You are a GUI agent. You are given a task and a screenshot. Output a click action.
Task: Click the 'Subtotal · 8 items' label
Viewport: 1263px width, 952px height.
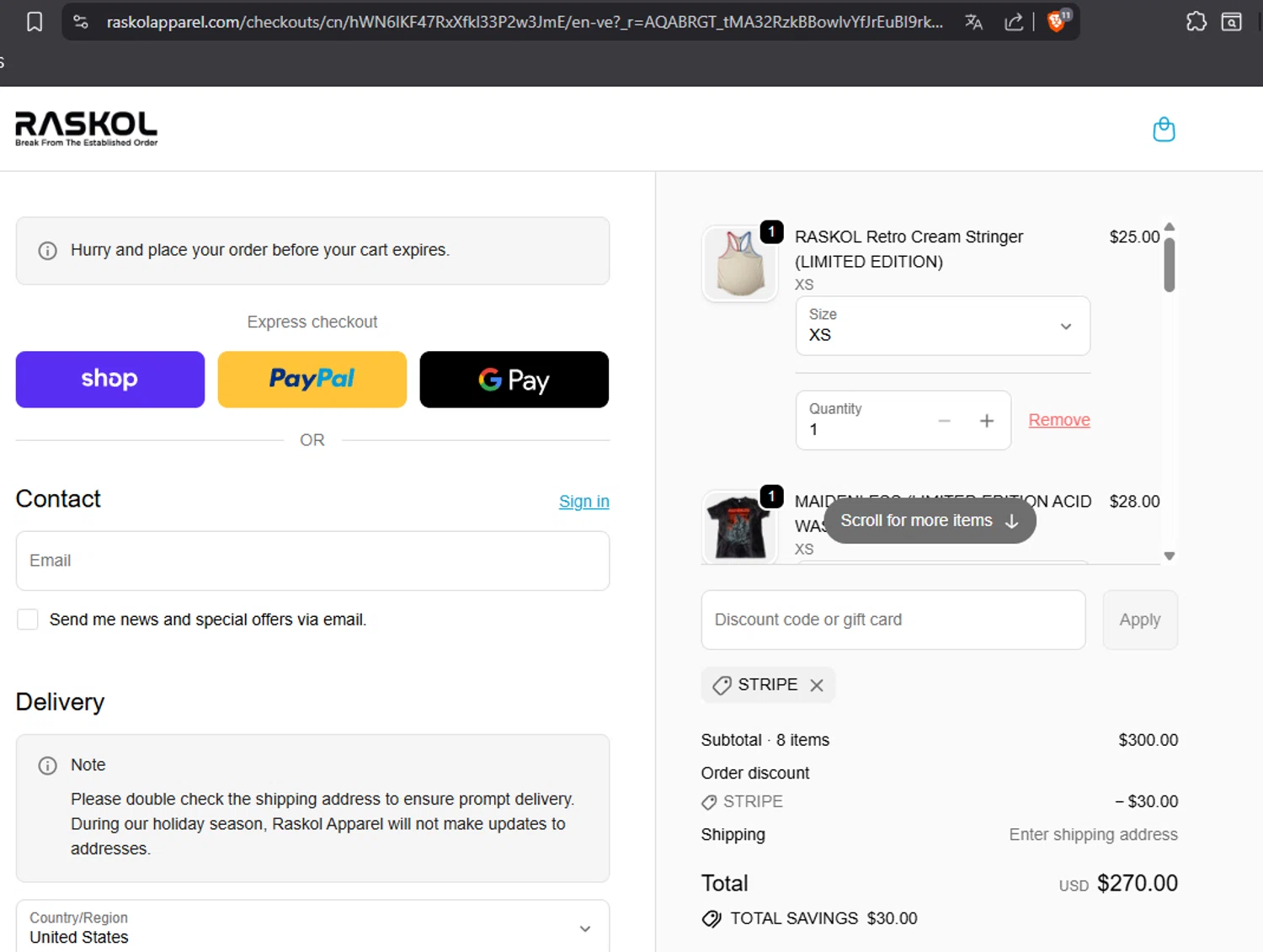(x=765, y=740)
